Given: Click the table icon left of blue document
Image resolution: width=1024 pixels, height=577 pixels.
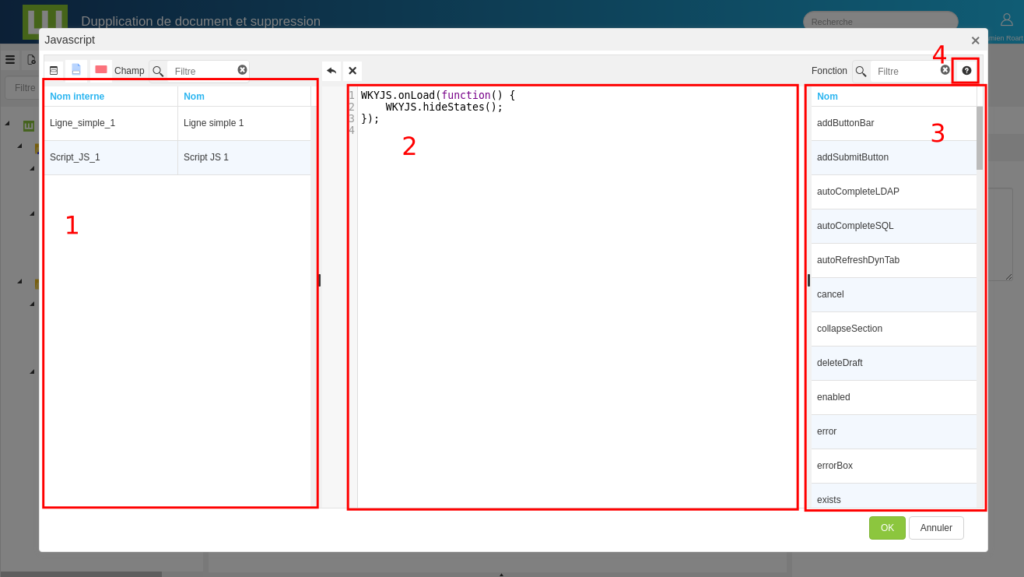Looking at the screenshot, I should [53, 71].
